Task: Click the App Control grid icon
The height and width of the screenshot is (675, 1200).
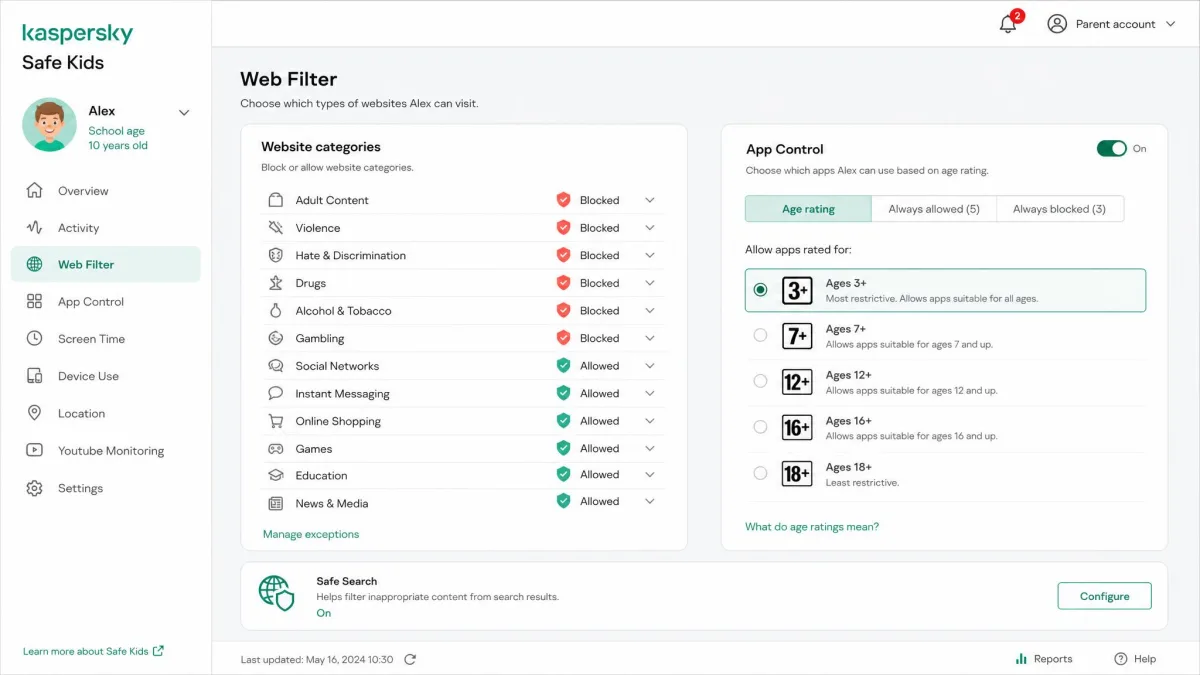Action: (x=35, y=301)
